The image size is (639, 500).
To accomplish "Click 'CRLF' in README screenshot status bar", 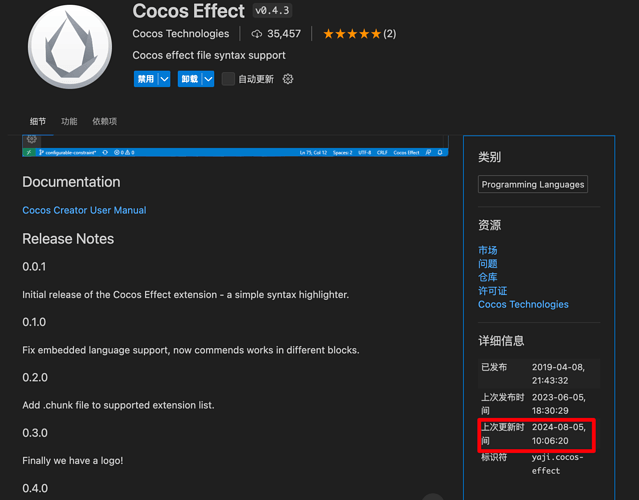I will (382, 153).
